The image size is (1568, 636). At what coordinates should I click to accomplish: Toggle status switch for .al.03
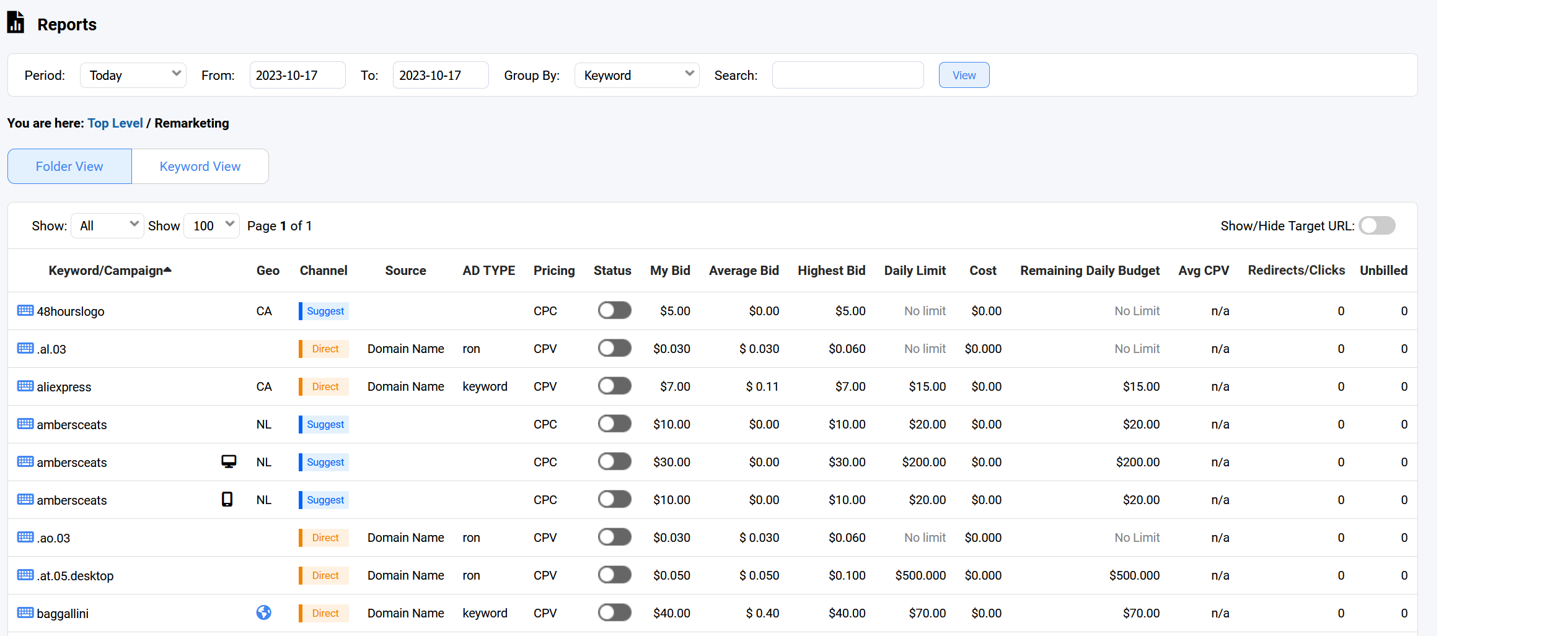614,348
